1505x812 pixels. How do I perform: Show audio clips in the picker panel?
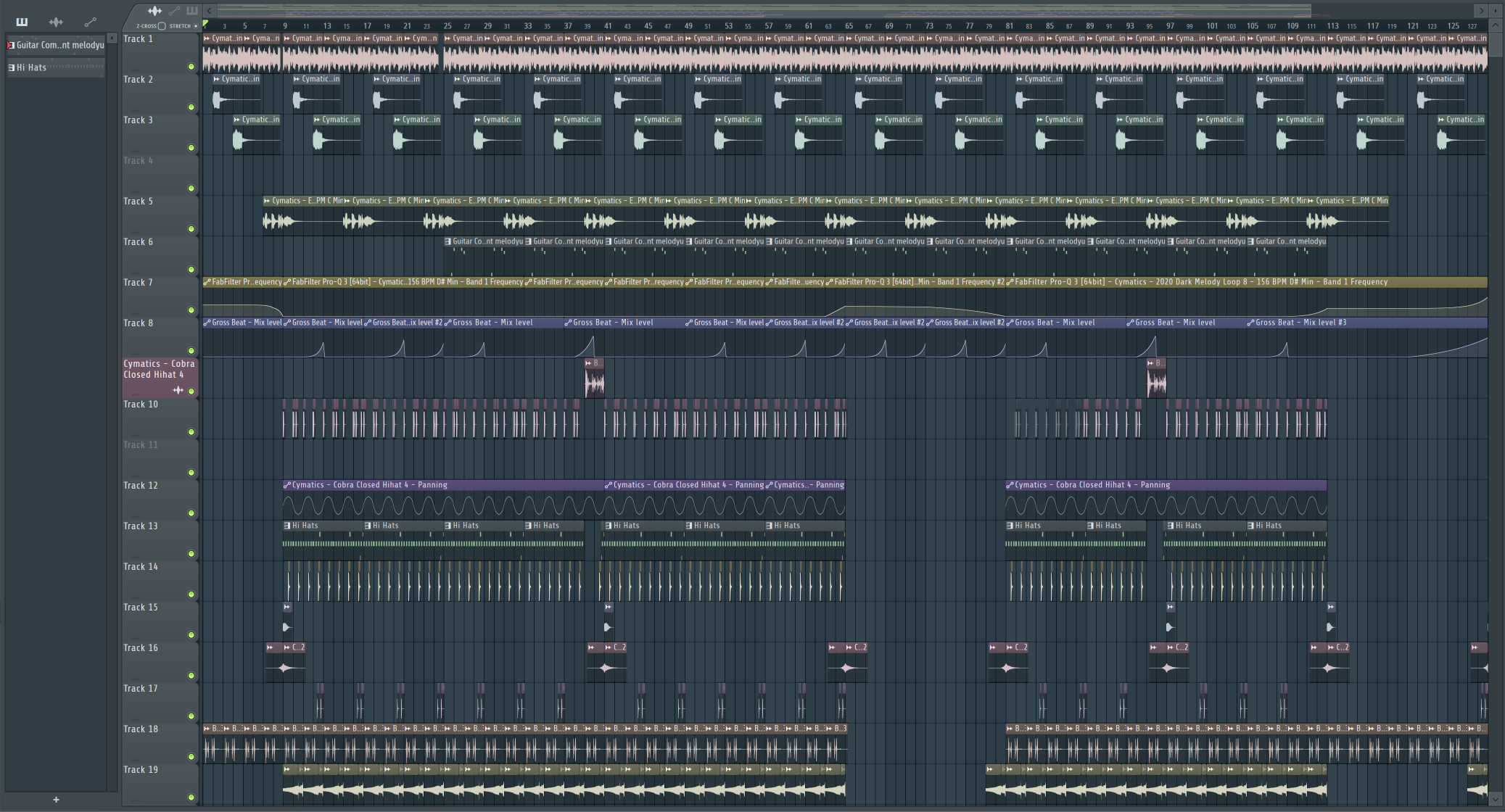(x=56, y=22)
